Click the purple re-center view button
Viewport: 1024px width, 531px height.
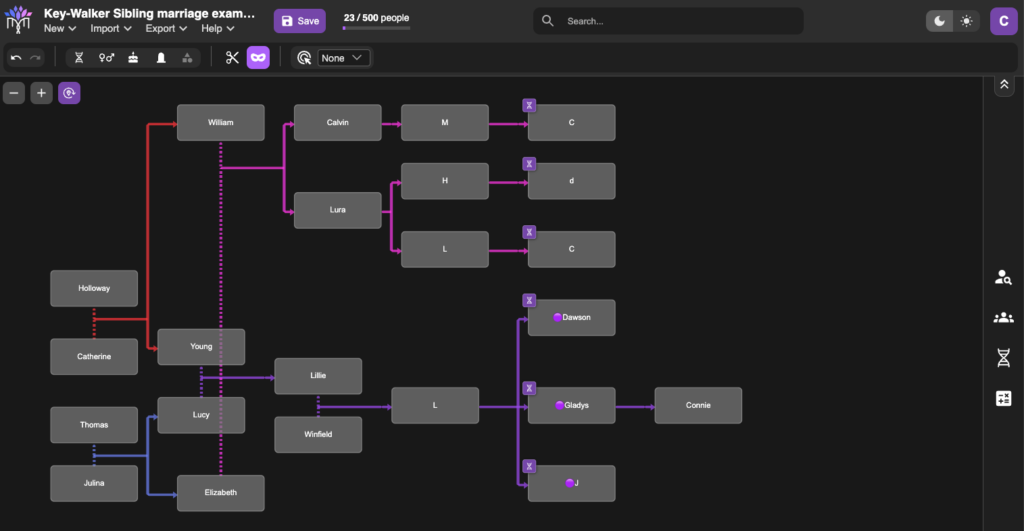click(69, 93)
